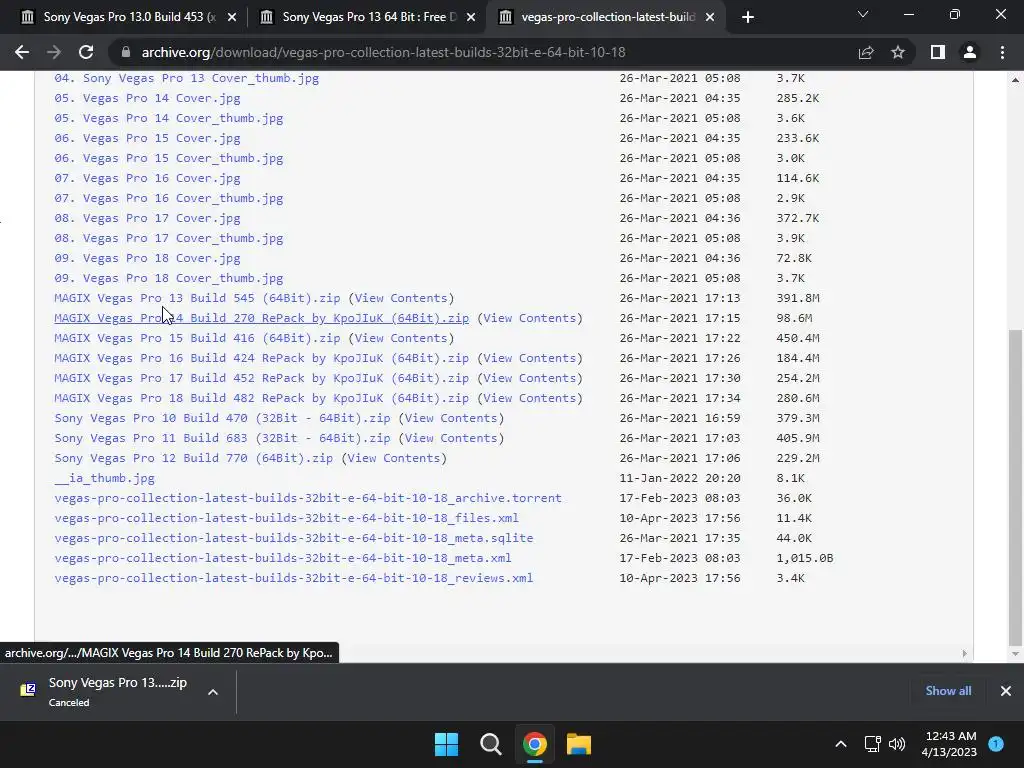The width and height of the screenshot is (1024, 768).
Task: View site security lock information
Action: tap(126, 52)
